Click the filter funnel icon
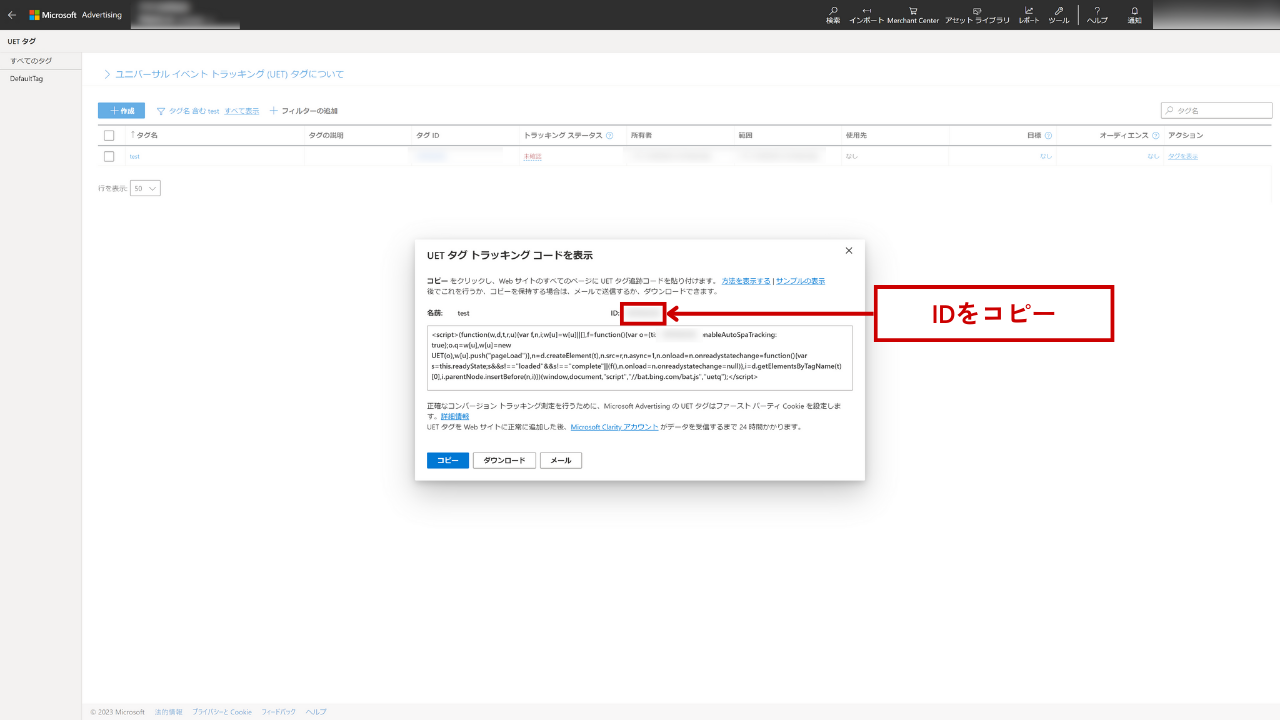The height and width of the screenshot is (720, 1280). pyautogui.click(x=160, y=111)
